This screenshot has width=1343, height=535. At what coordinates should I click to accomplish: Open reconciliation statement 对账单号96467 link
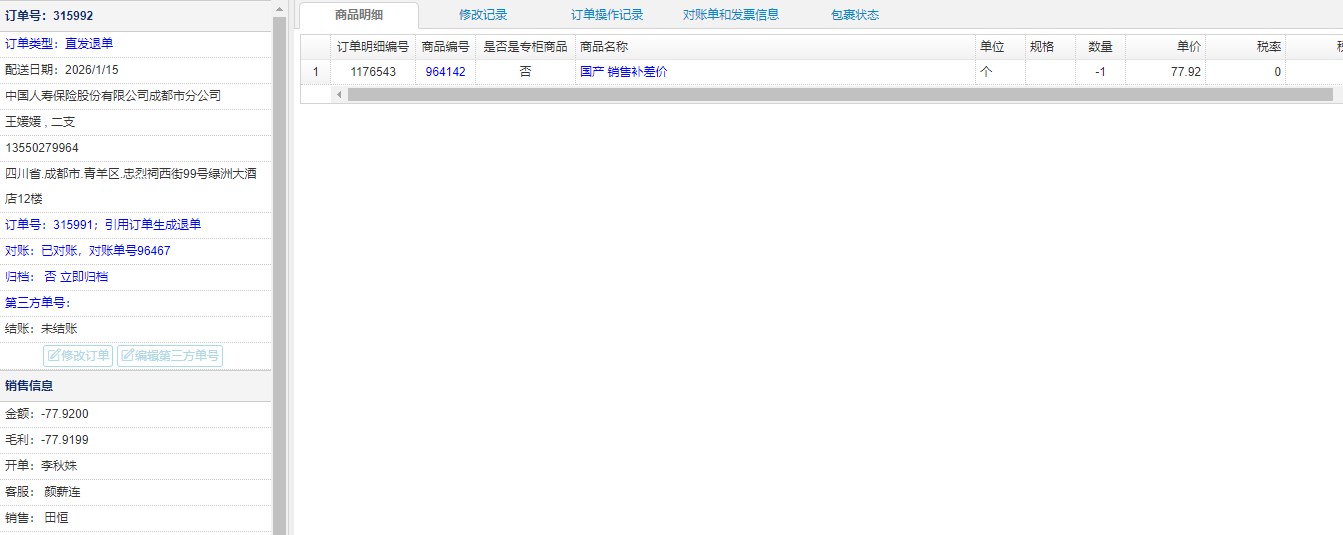click(x=129, y=251)
